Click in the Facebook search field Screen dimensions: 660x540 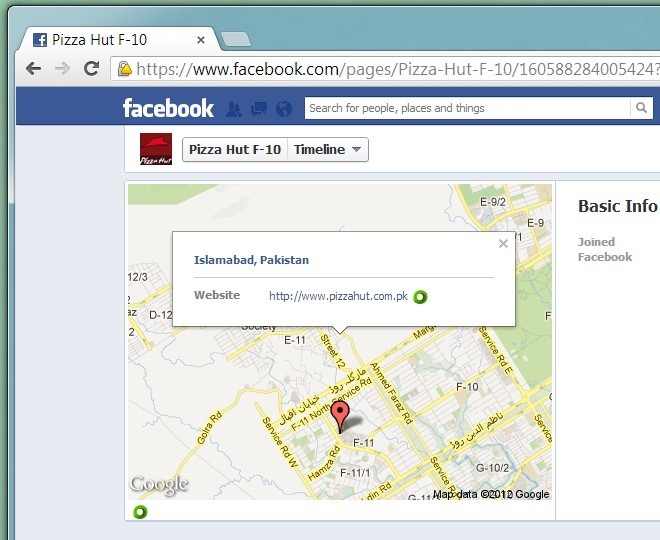(x=467, y=108)
